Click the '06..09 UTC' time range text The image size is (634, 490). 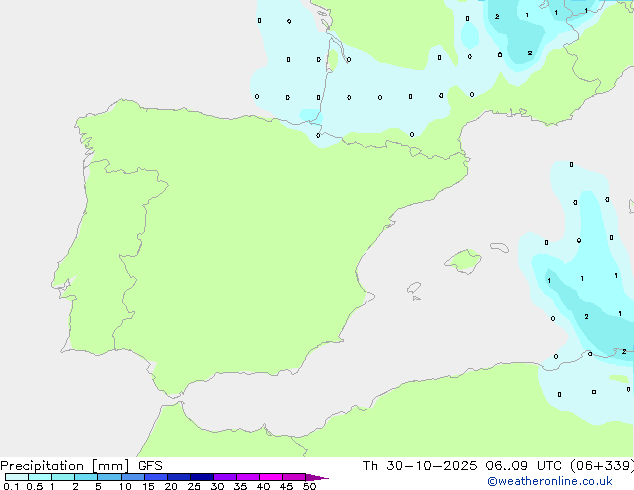tap(524, 466)
